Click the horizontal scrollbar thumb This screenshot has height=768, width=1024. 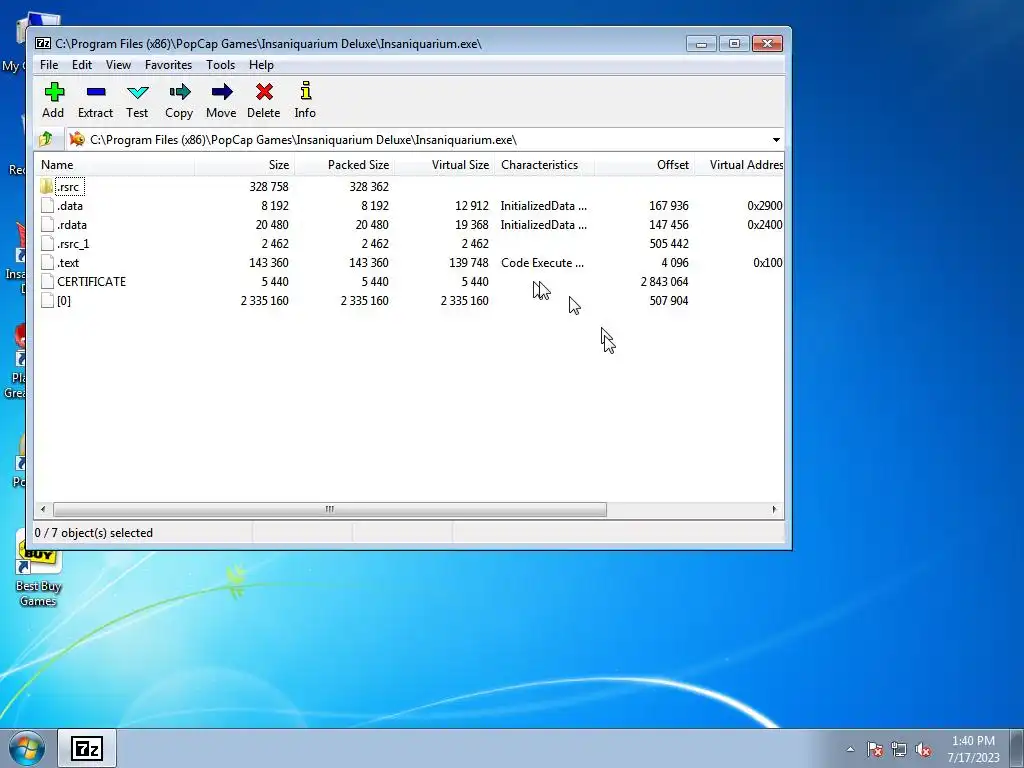[330, 509]
